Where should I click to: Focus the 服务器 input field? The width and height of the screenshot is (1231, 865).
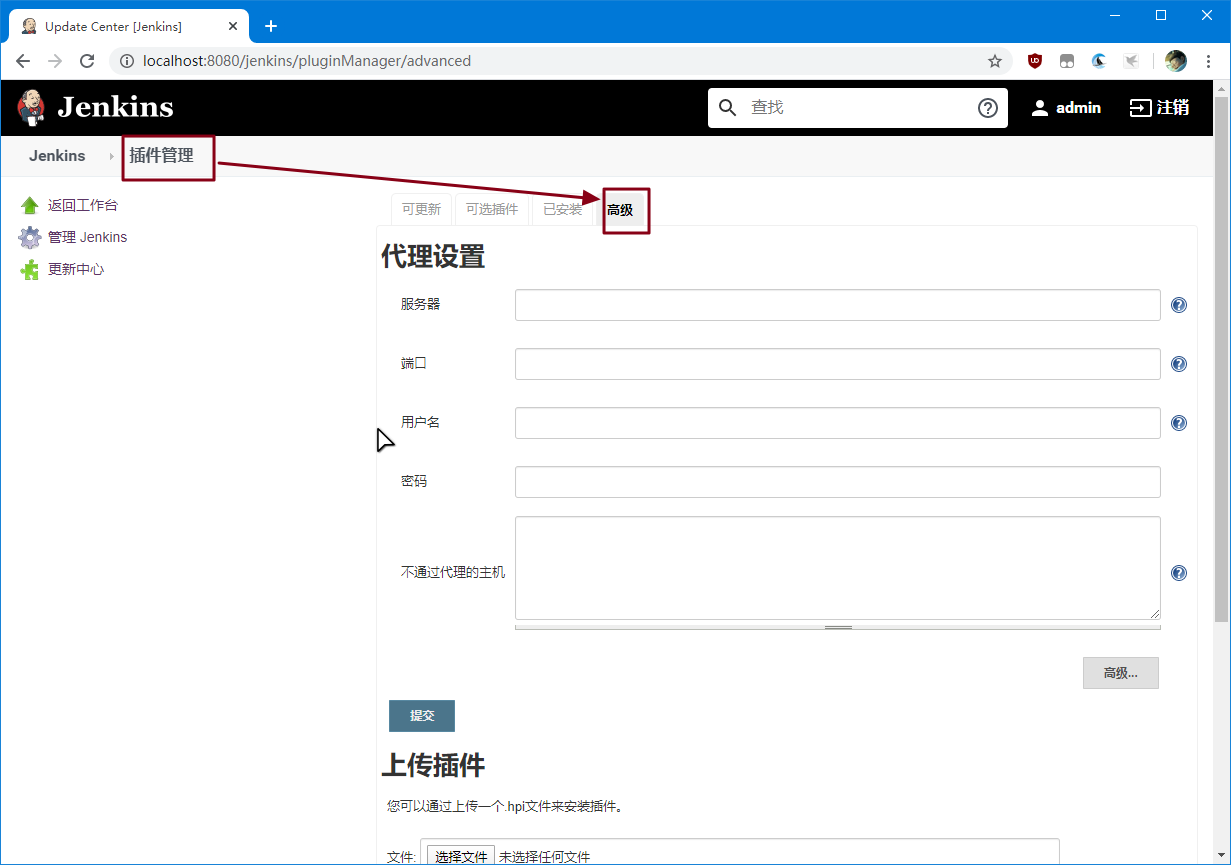tap(838, 305)
